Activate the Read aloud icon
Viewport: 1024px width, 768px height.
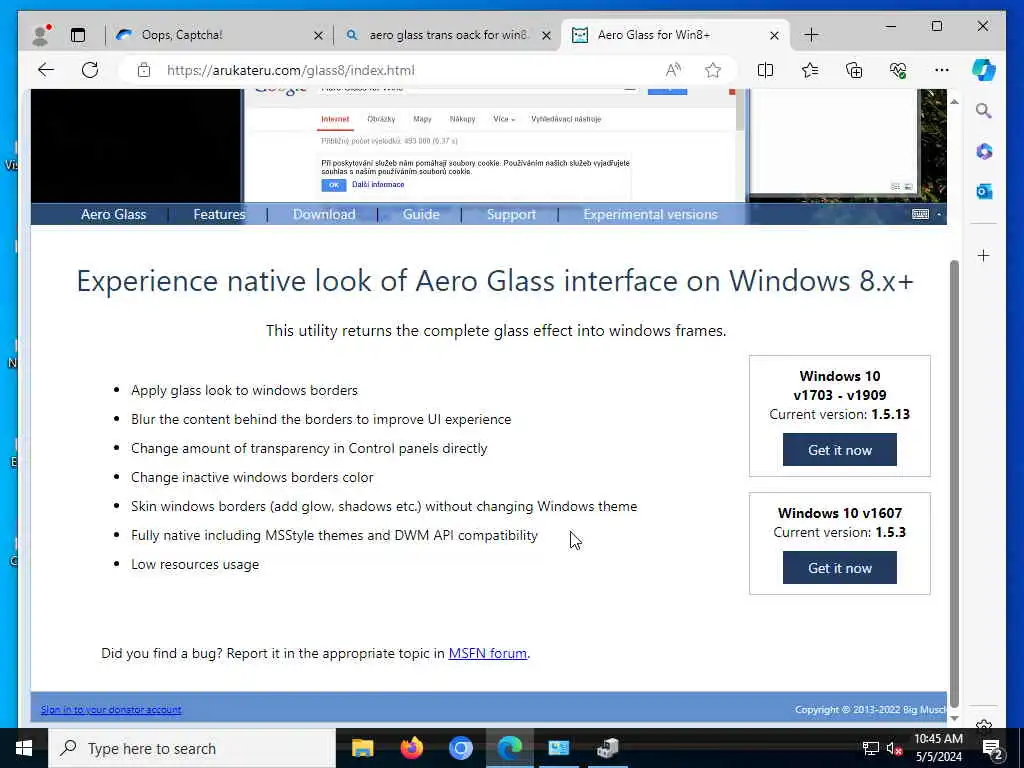coord(673,70)
